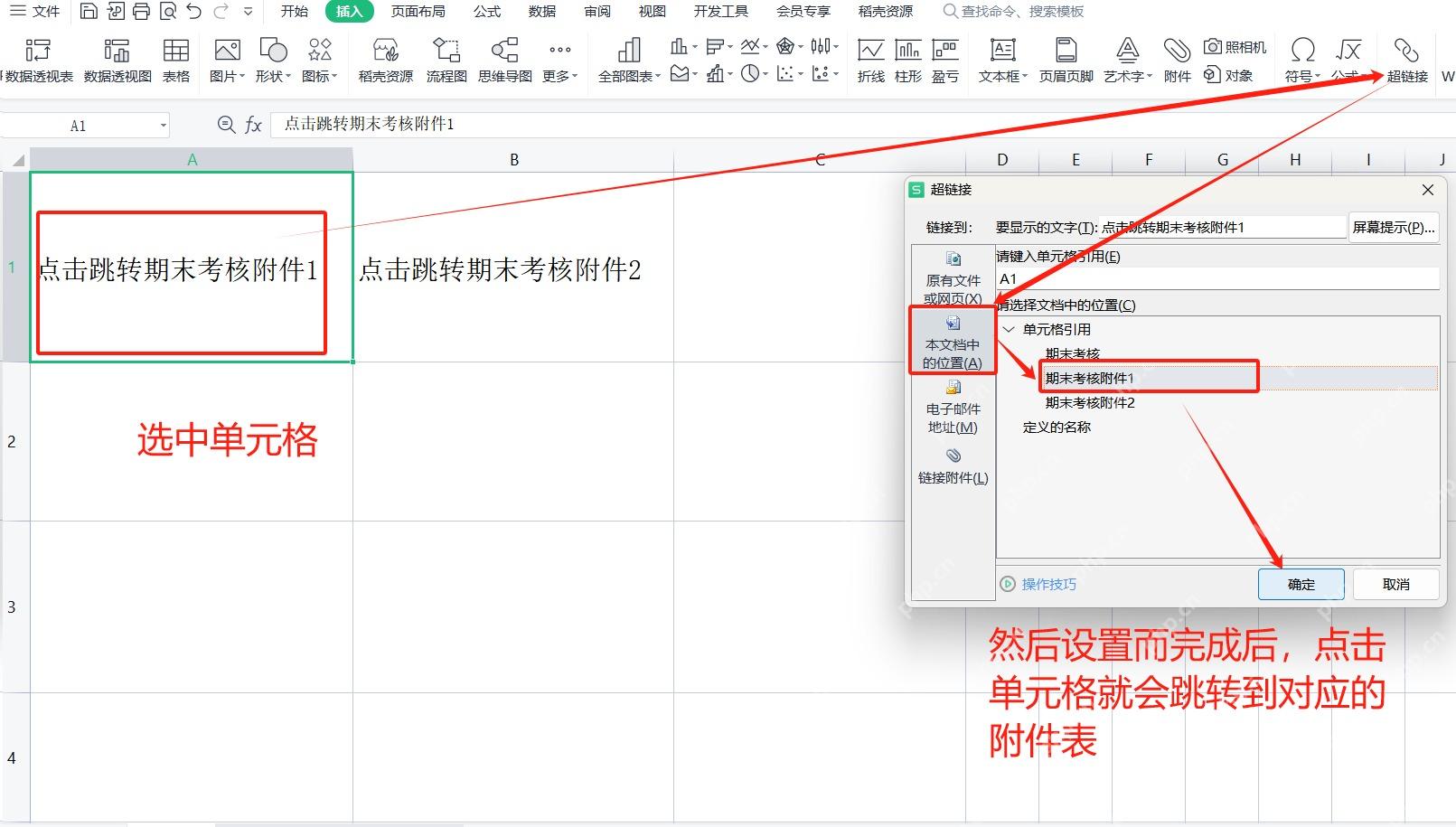1456x827 pixels.
Task: Switch to the 数据 tab
Action: click(542, 12)
